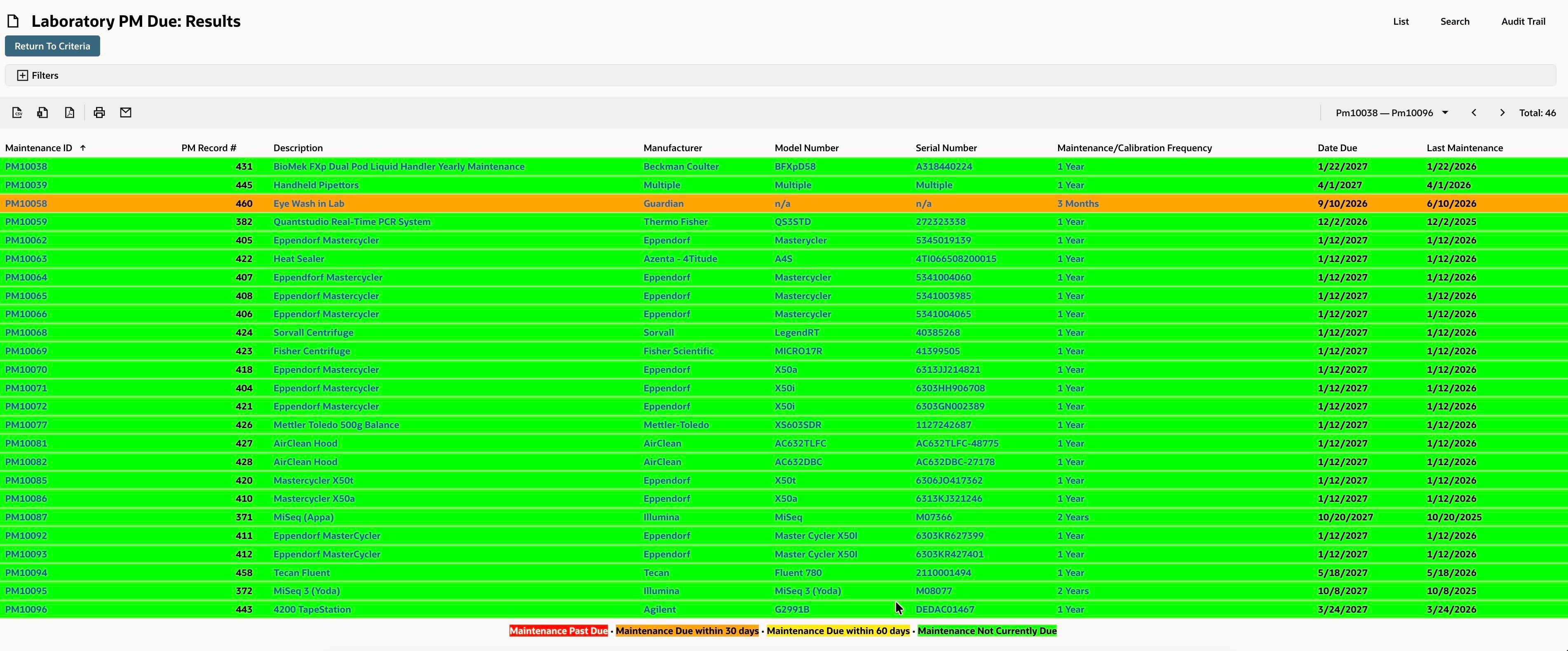
Task: Click the Total: 46 record count
Action: (1537, 112)
